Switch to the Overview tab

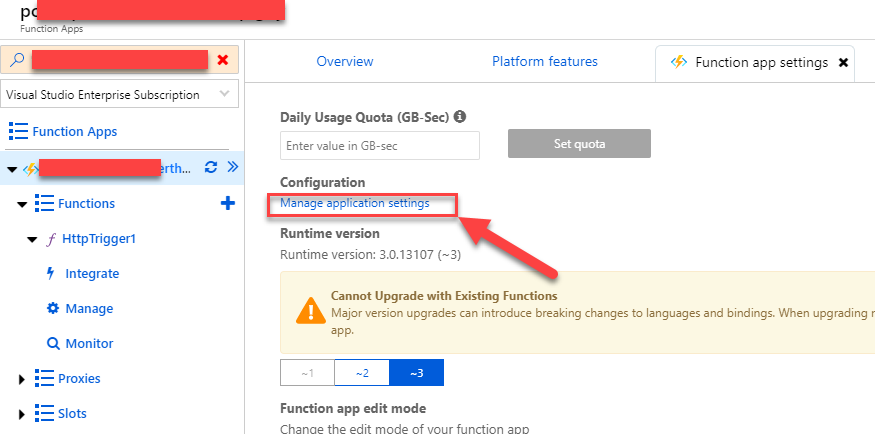(x=345, y=62)
